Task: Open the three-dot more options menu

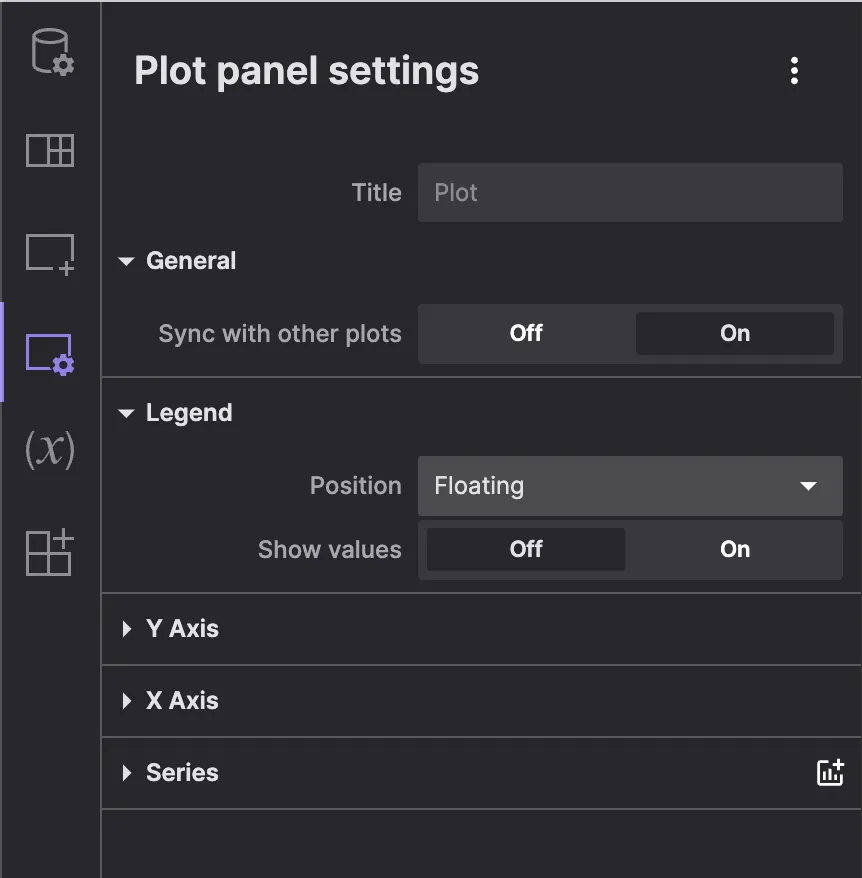Action: coord(794,71)
